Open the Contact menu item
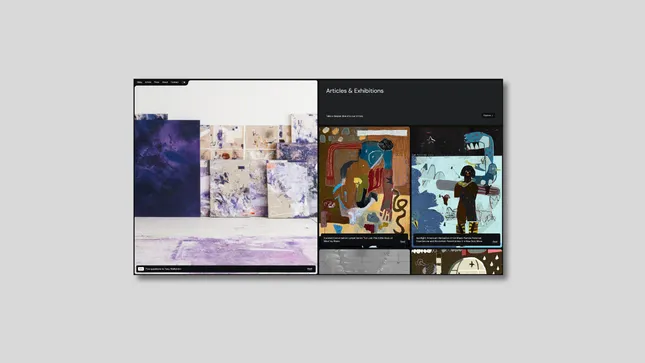This screenshot has height=363, width=645. [175, 82]
